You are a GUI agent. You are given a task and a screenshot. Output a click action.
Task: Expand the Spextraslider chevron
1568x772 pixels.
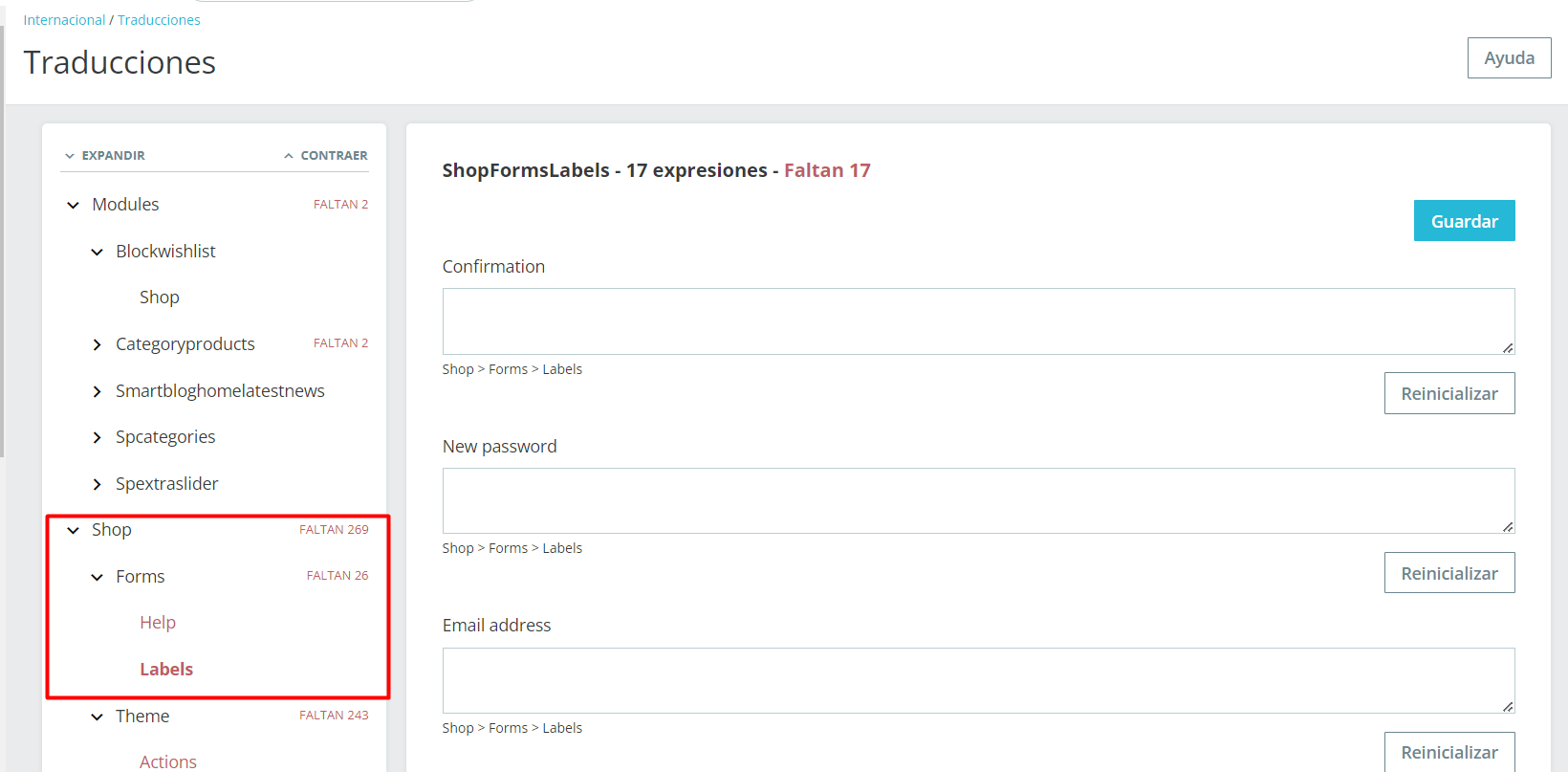97,484
